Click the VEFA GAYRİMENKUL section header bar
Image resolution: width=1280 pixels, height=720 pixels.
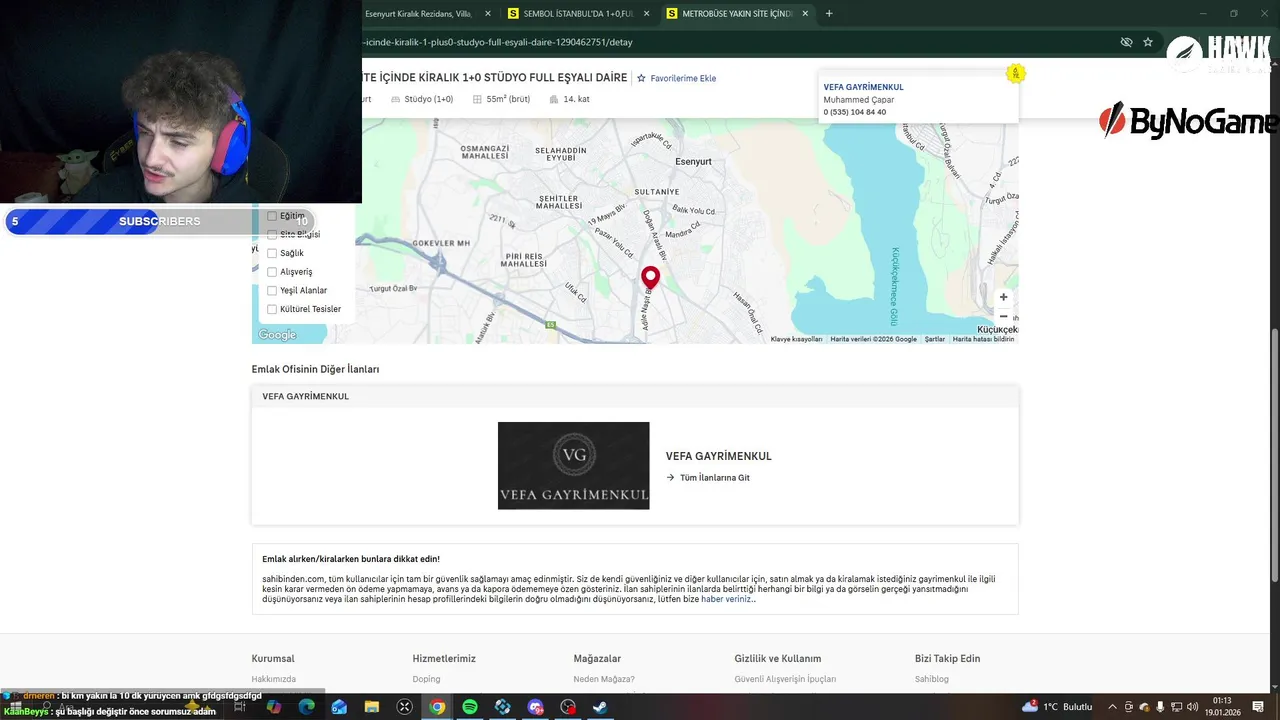click(x=635, y=397)
